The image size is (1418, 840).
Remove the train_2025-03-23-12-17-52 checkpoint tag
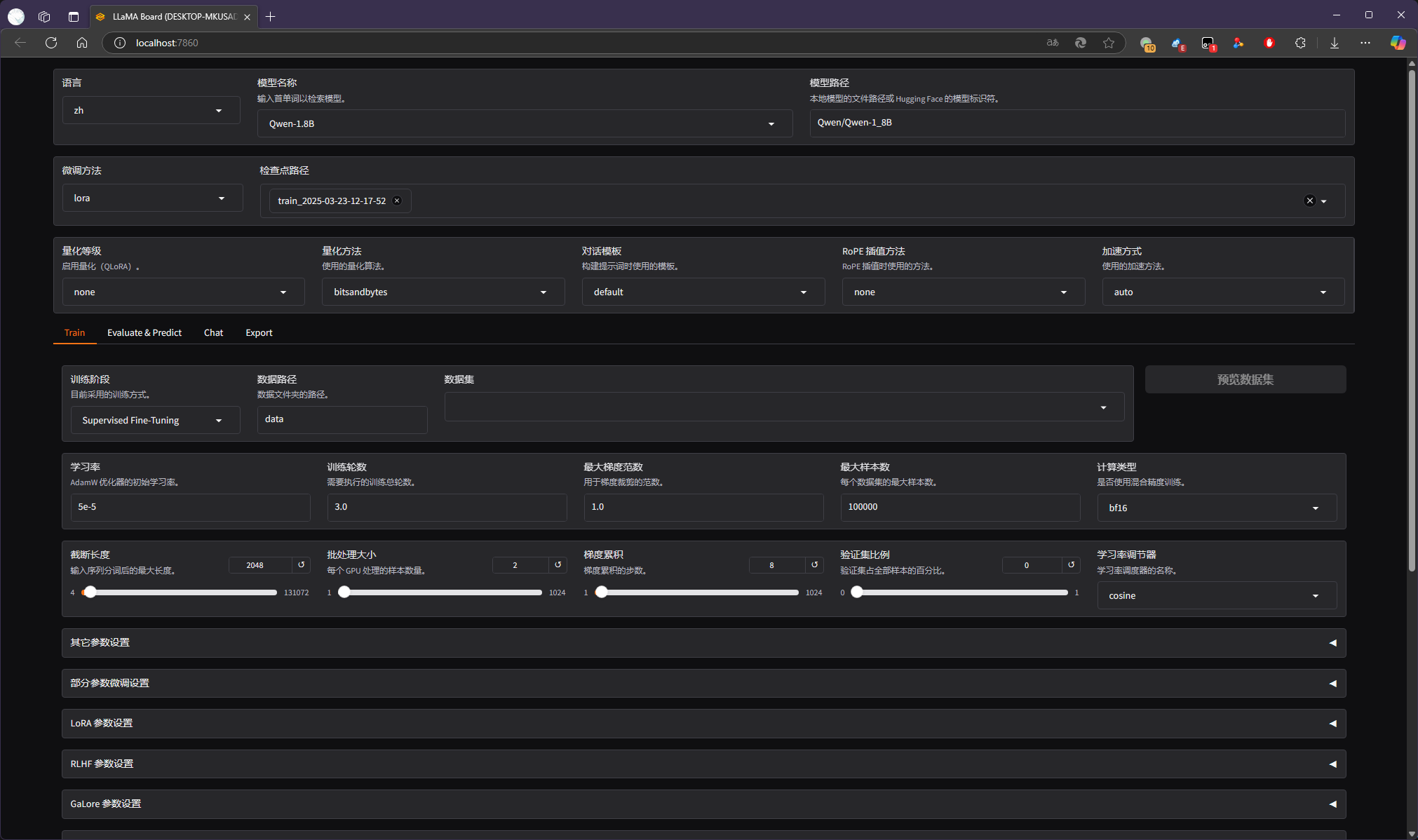(397, 201)
